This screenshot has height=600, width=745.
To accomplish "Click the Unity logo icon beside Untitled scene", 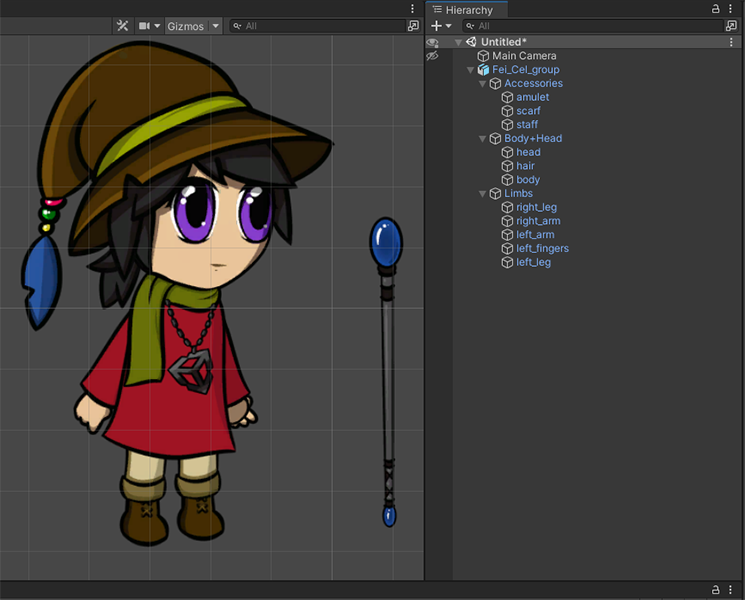I will click(471, 42).
